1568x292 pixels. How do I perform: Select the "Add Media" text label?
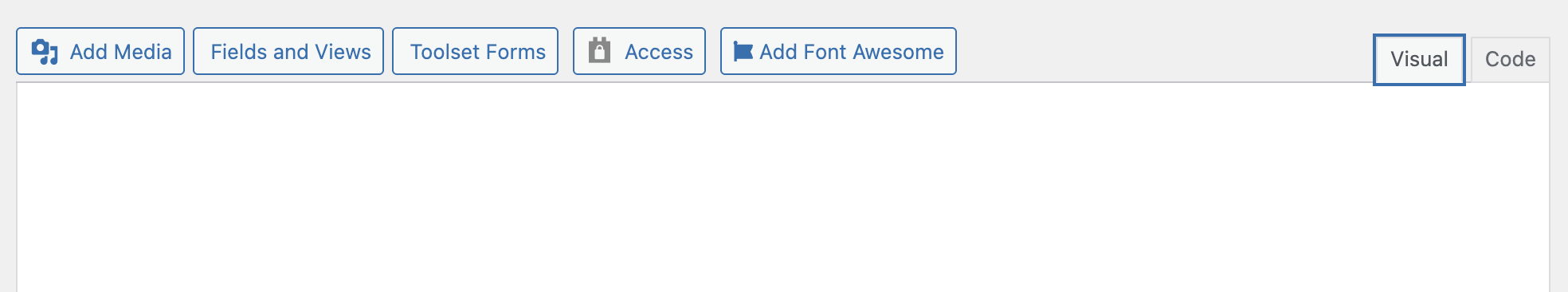tap(121, 52)
